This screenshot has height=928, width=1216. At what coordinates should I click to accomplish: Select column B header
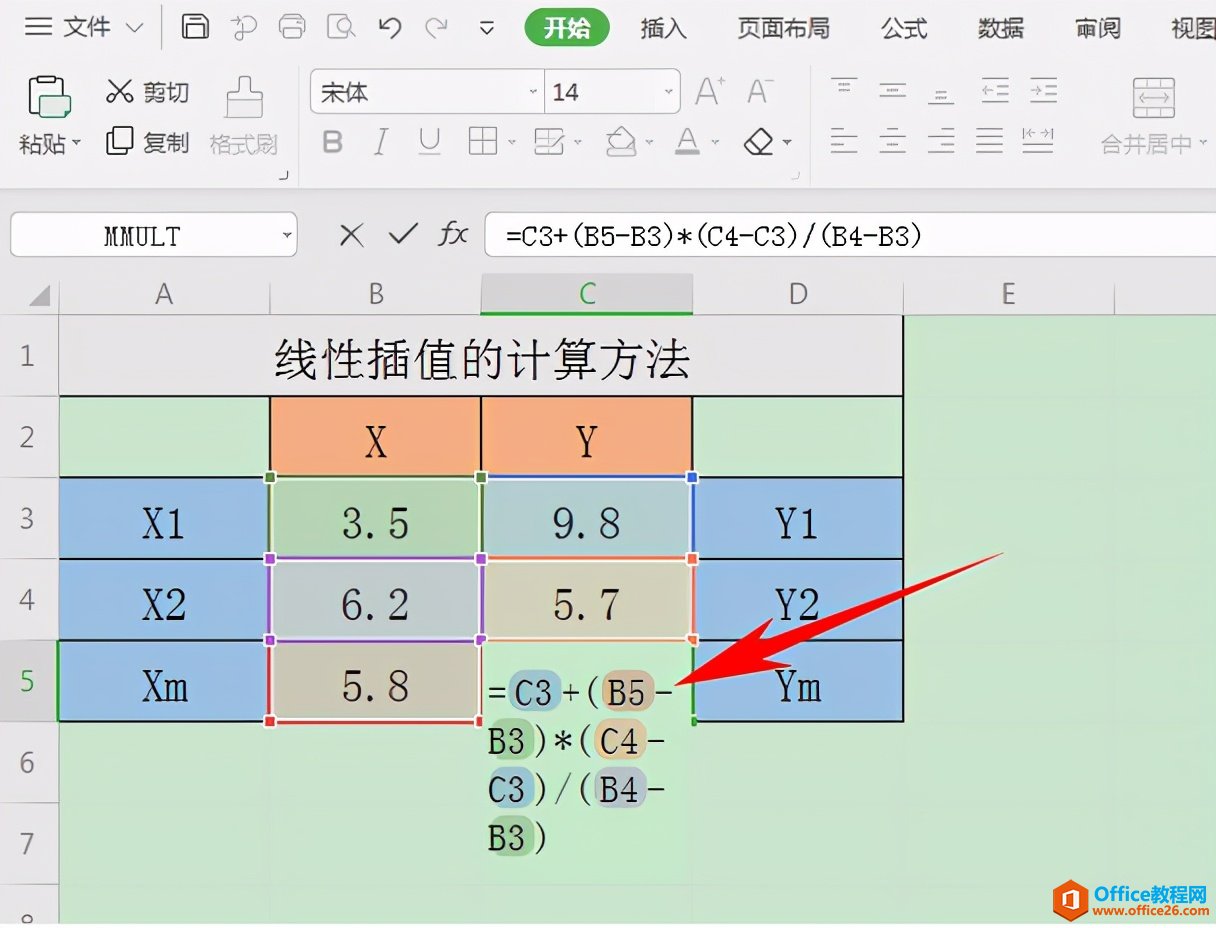(376, 293)
